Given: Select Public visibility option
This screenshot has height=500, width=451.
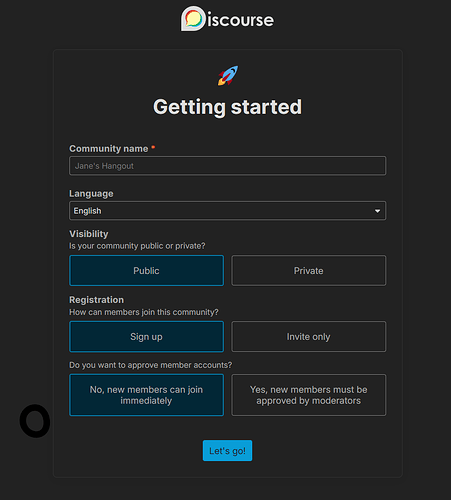Looking at the screenshot, I should (x=146, y=270).
